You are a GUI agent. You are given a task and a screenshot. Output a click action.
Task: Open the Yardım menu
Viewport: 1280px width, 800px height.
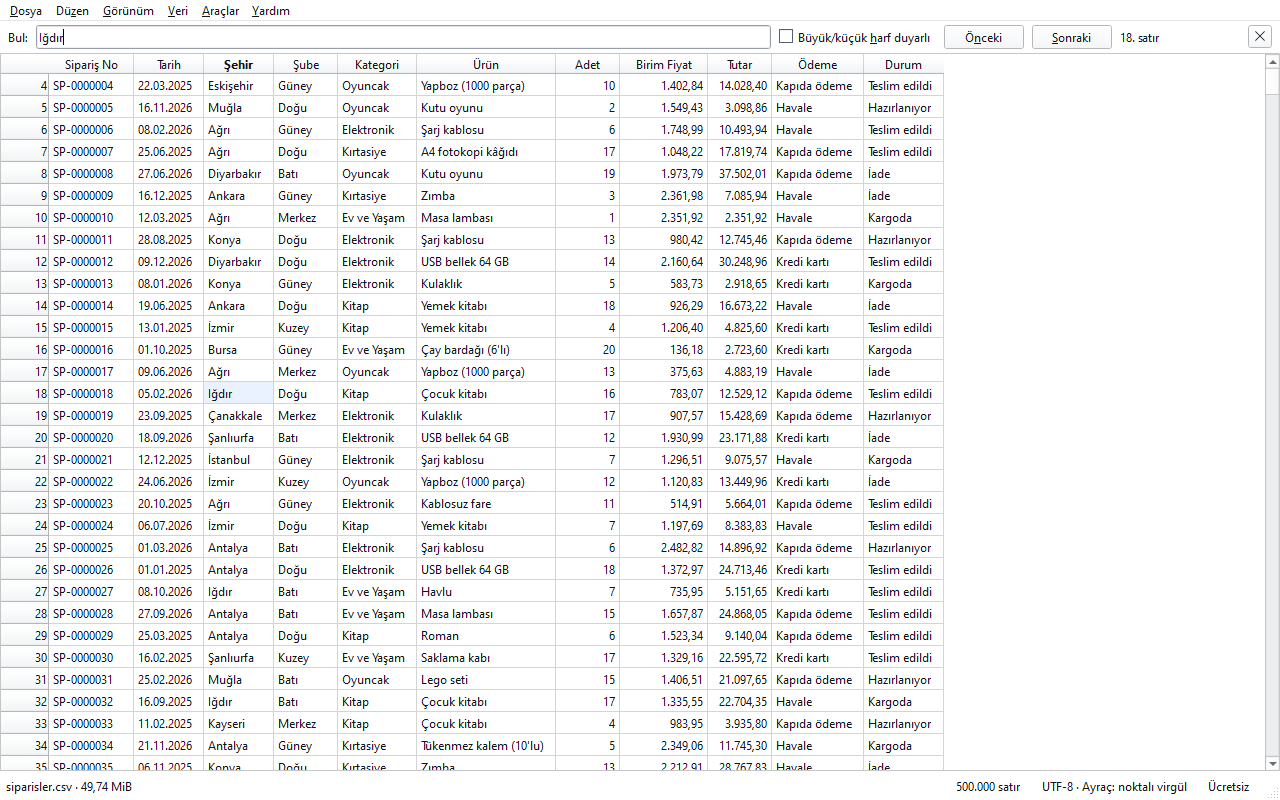point(271,11)
